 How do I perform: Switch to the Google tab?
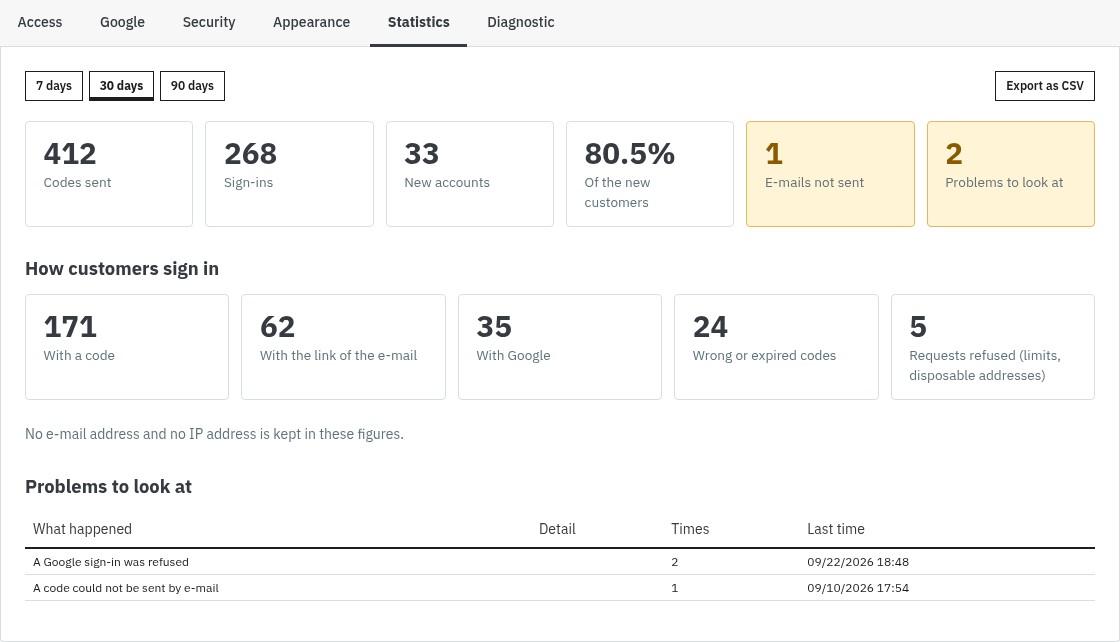tap(122, 22)
